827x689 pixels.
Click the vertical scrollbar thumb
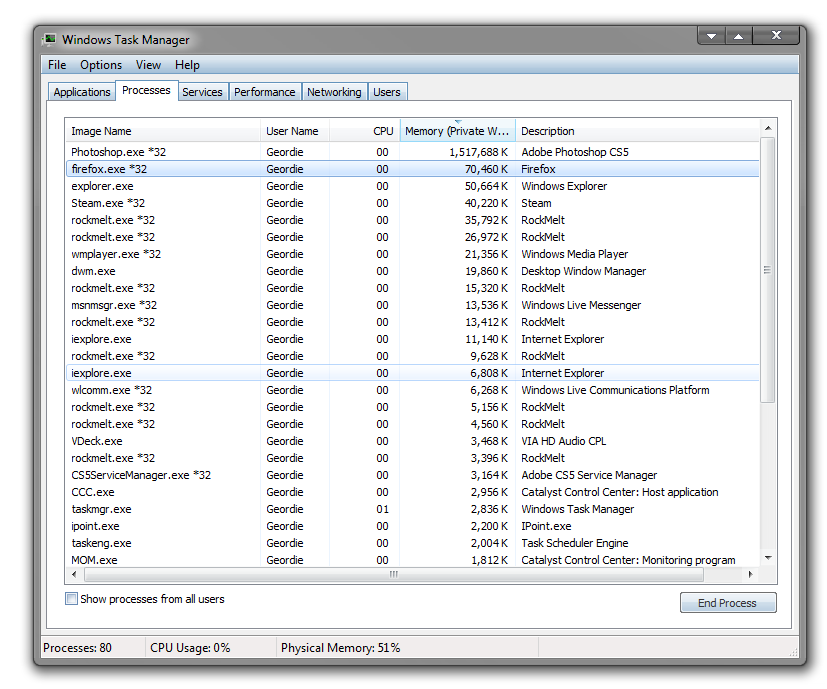point(768,270)
